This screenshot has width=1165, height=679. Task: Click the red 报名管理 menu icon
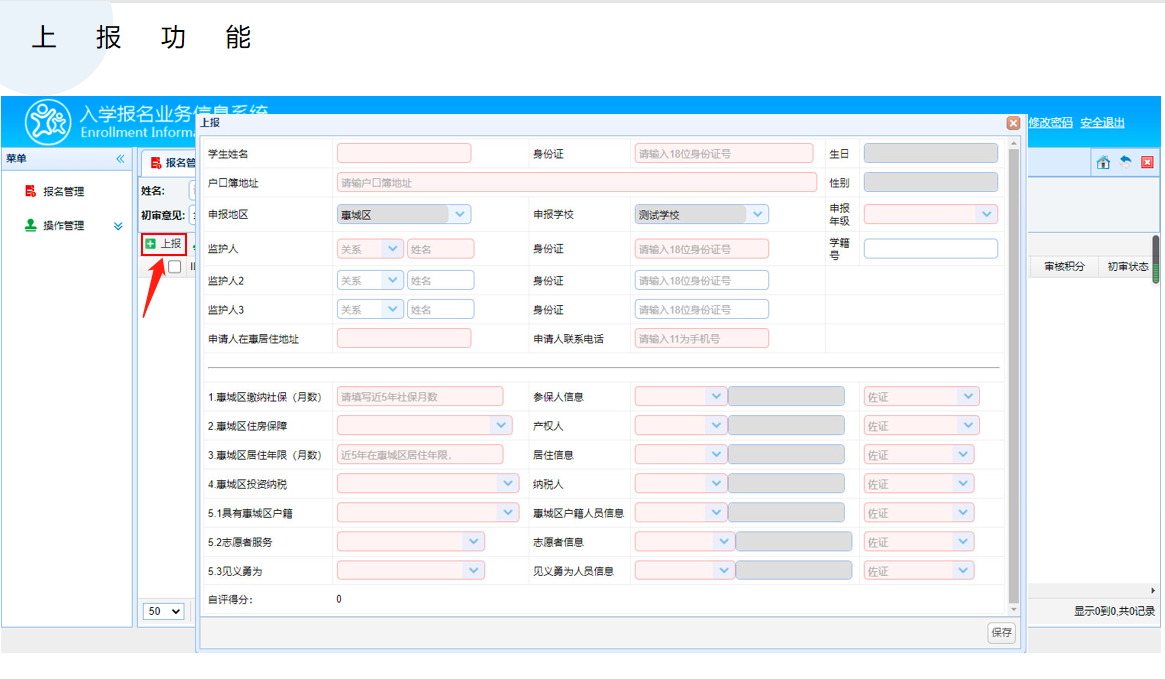(30, 191)
